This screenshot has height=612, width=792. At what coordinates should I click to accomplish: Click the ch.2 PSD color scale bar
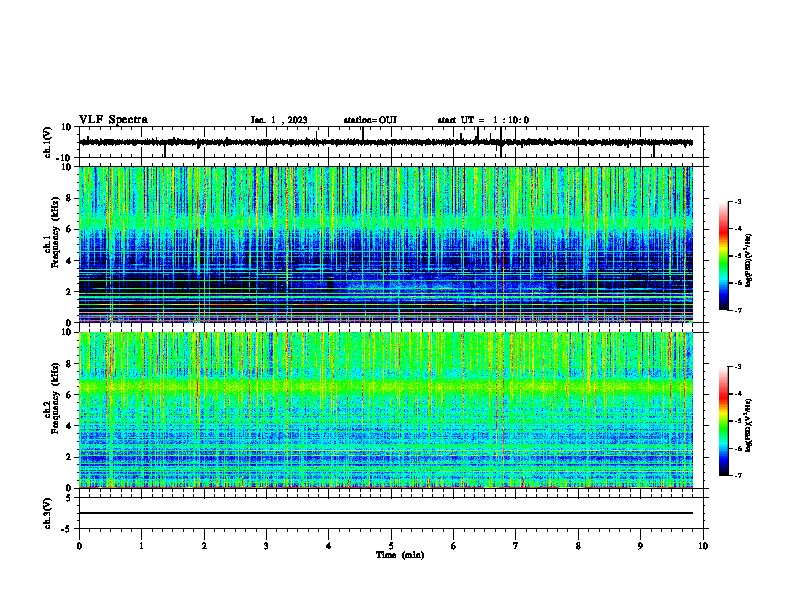[723, 421]
